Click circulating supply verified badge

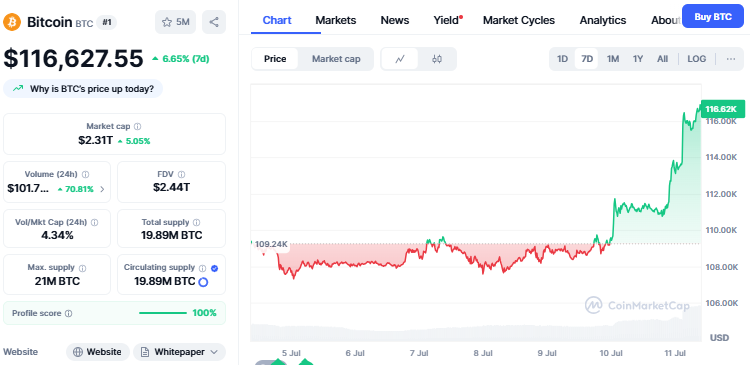tap(214, 268)
